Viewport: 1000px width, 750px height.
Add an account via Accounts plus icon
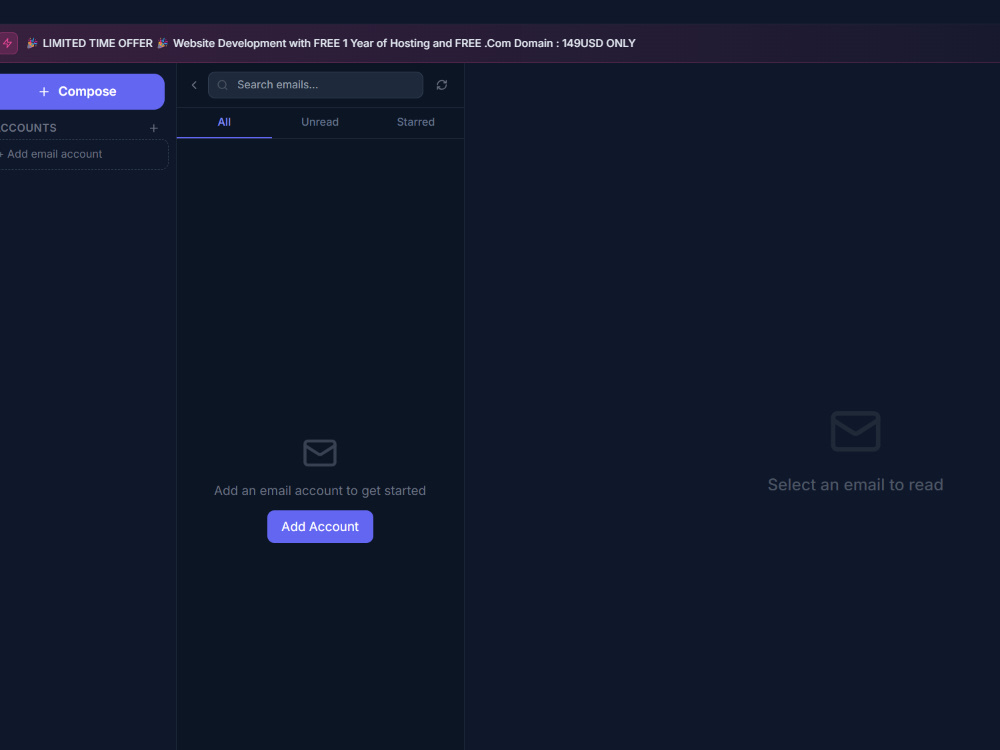click(x=154, y=128)
